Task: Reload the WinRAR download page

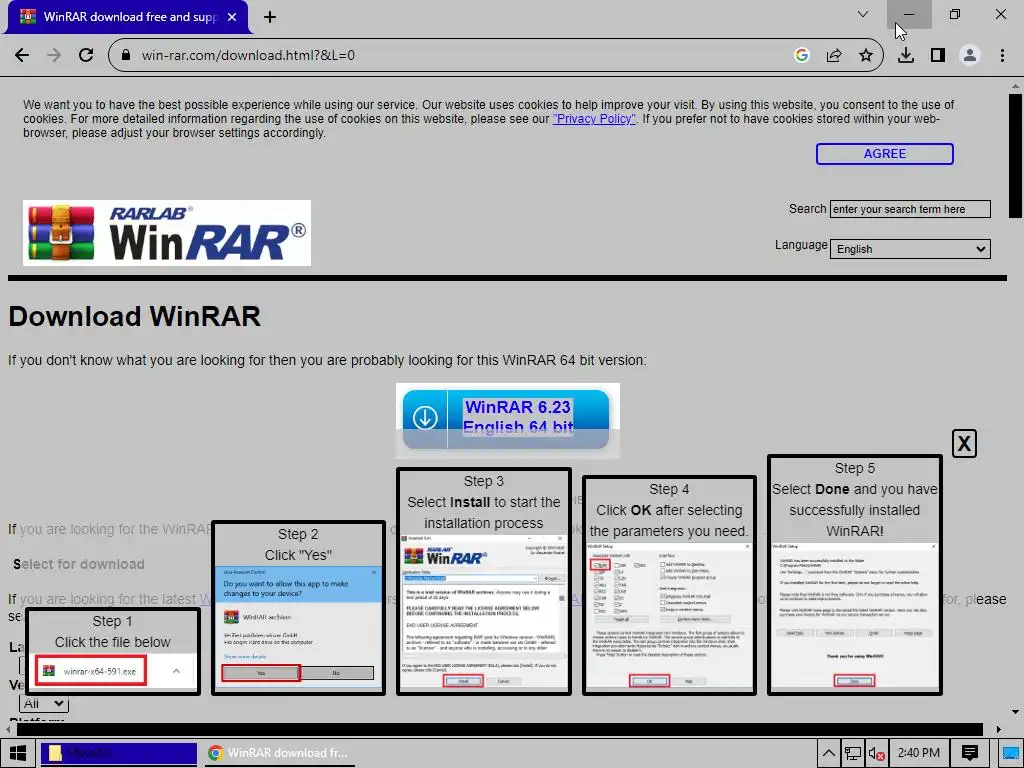Action: [86, 56]
